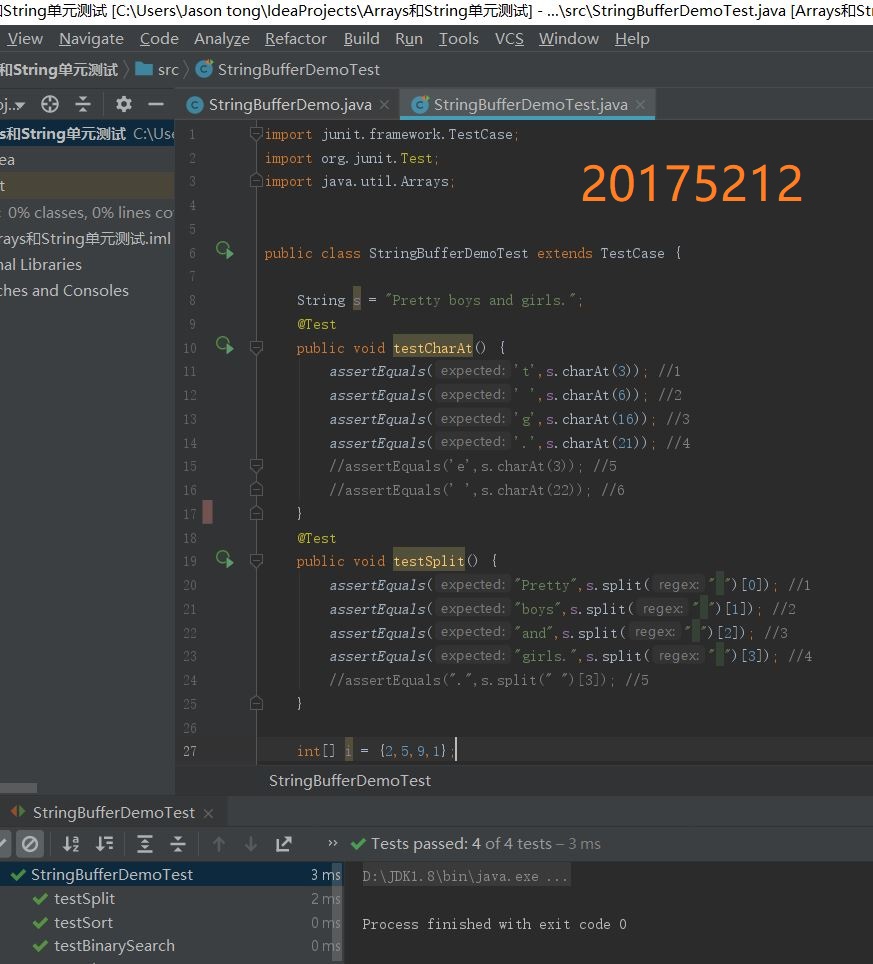Viewport: 873px width, 964px height.
Task: Click fold end marker on imports line 3
Action: click(256, 181)
